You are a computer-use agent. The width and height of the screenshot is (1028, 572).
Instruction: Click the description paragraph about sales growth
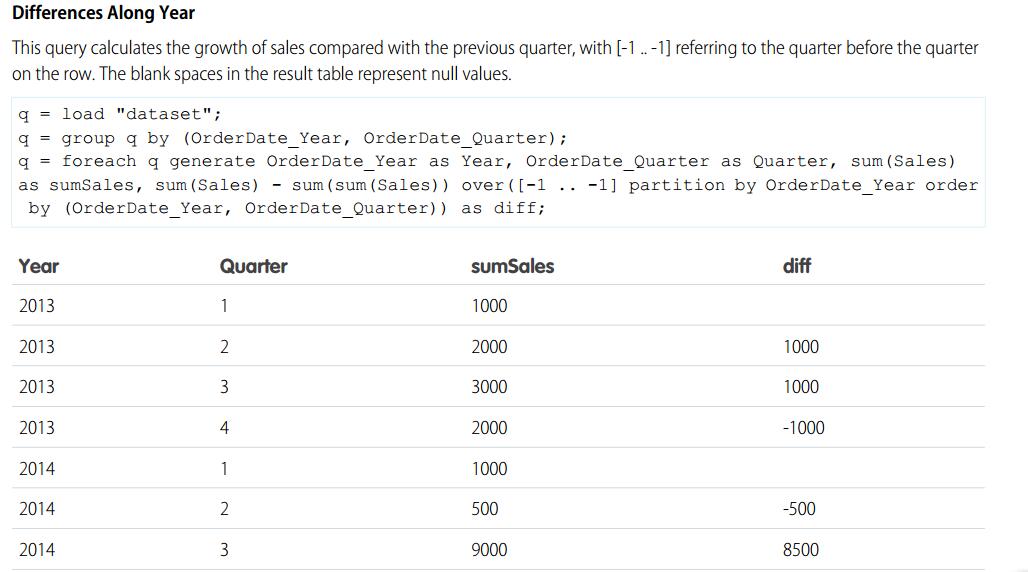494,61
